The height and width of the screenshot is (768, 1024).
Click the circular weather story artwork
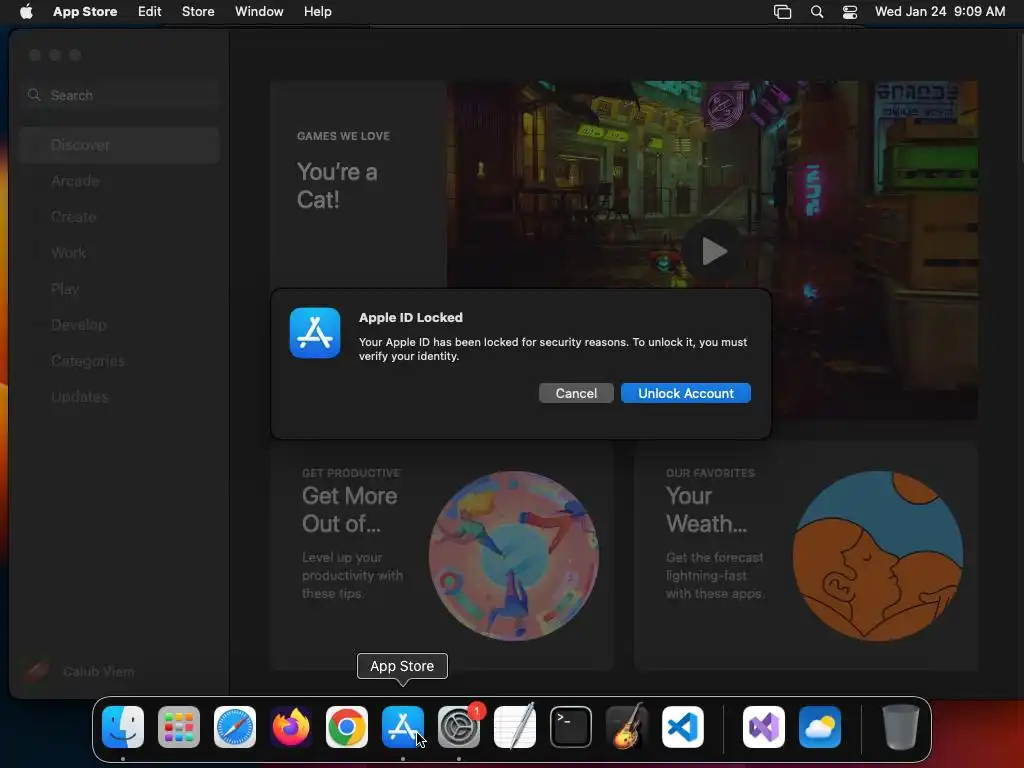[878, 556]
